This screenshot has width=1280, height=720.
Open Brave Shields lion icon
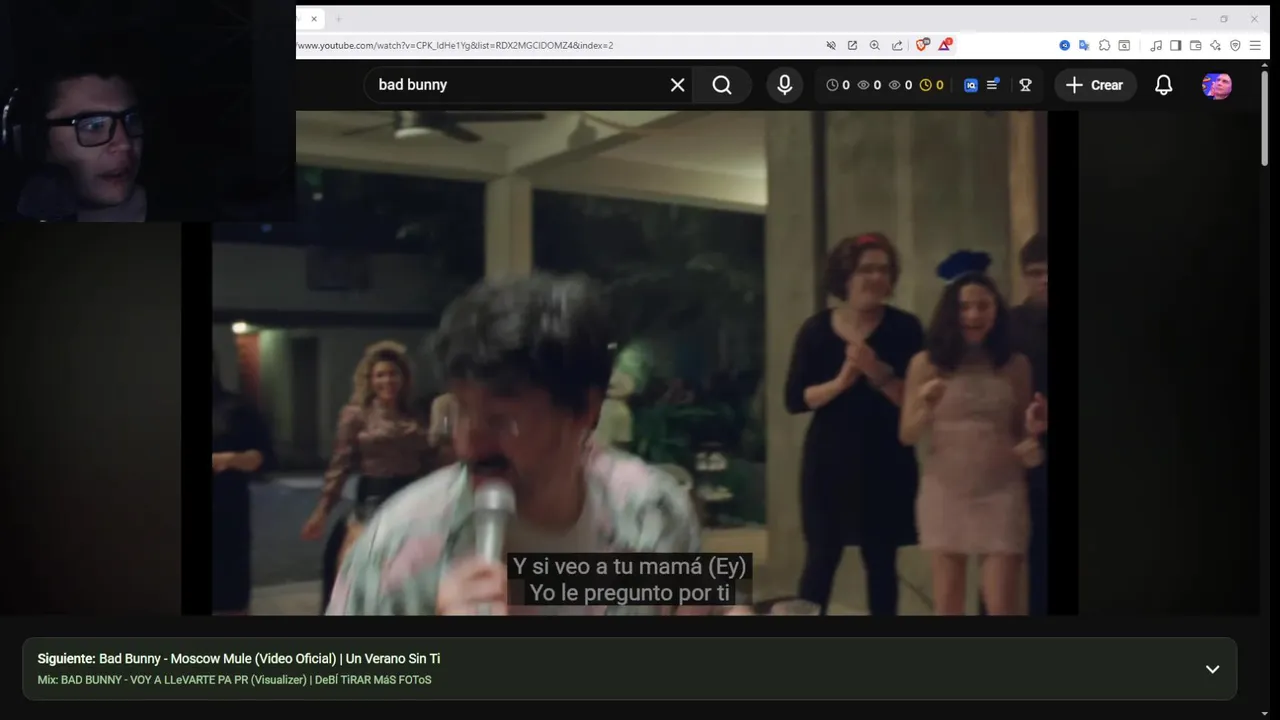(923, 45)
